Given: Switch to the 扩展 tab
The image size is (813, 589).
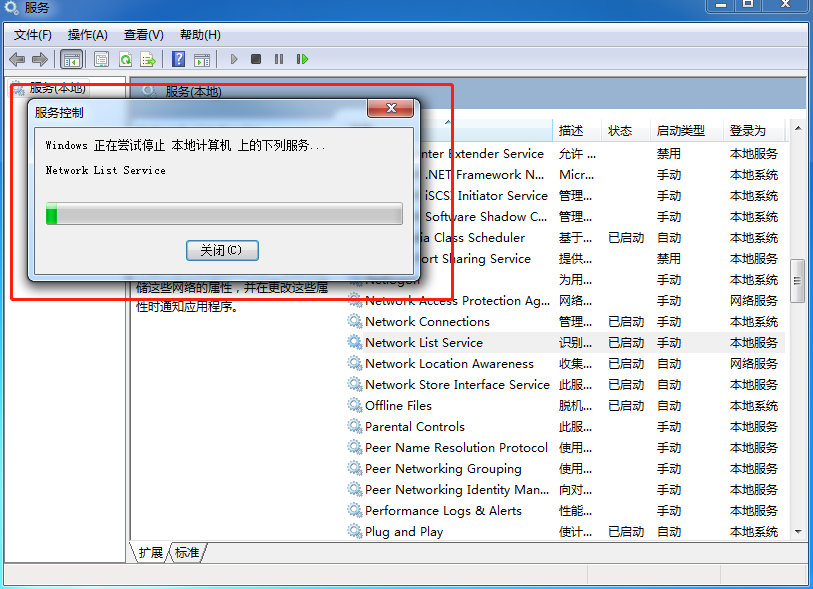Looking at the screenshot, I should point(151,552).
